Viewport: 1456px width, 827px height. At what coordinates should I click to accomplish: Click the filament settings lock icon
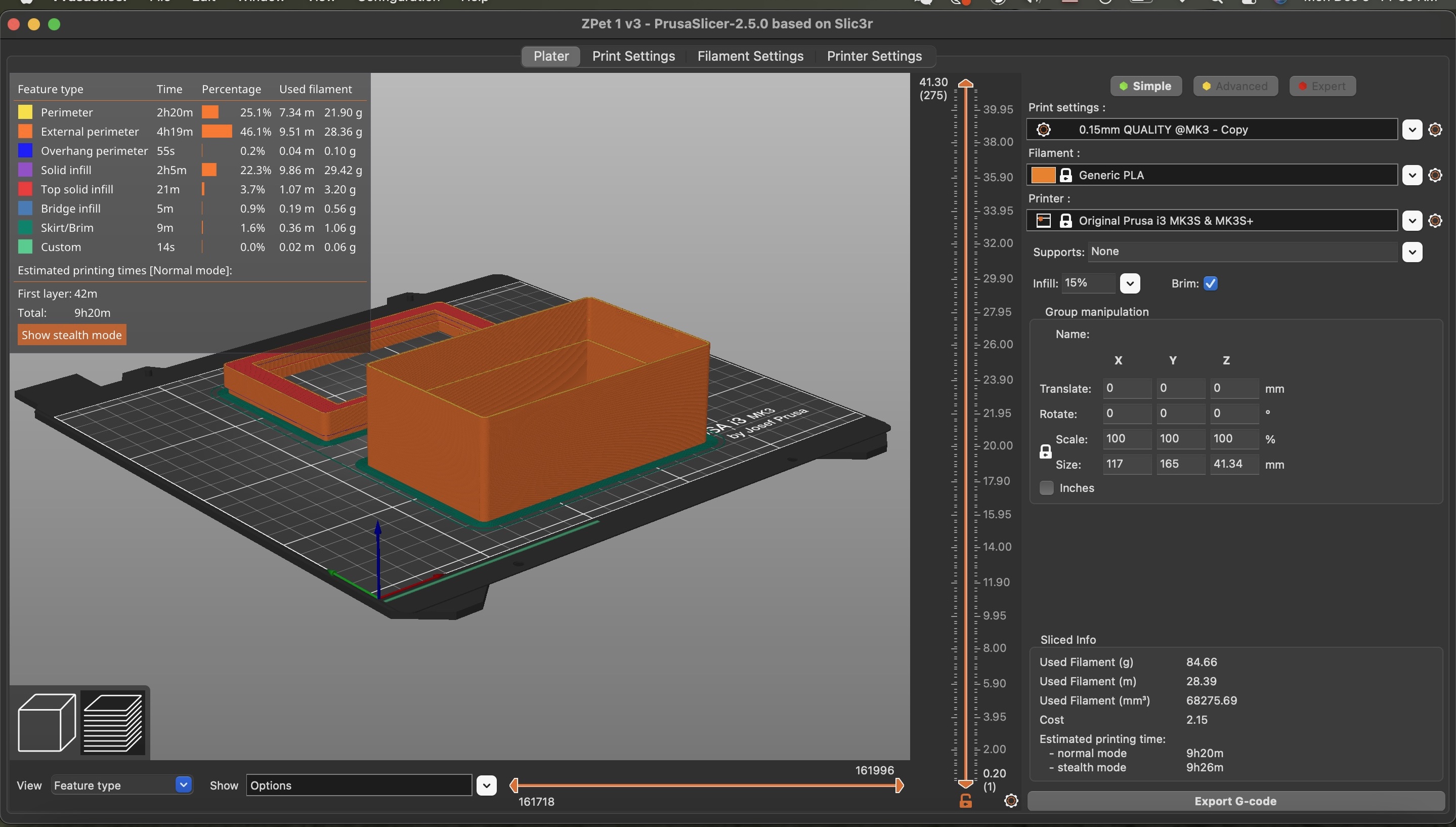(x=1064, y=174)
